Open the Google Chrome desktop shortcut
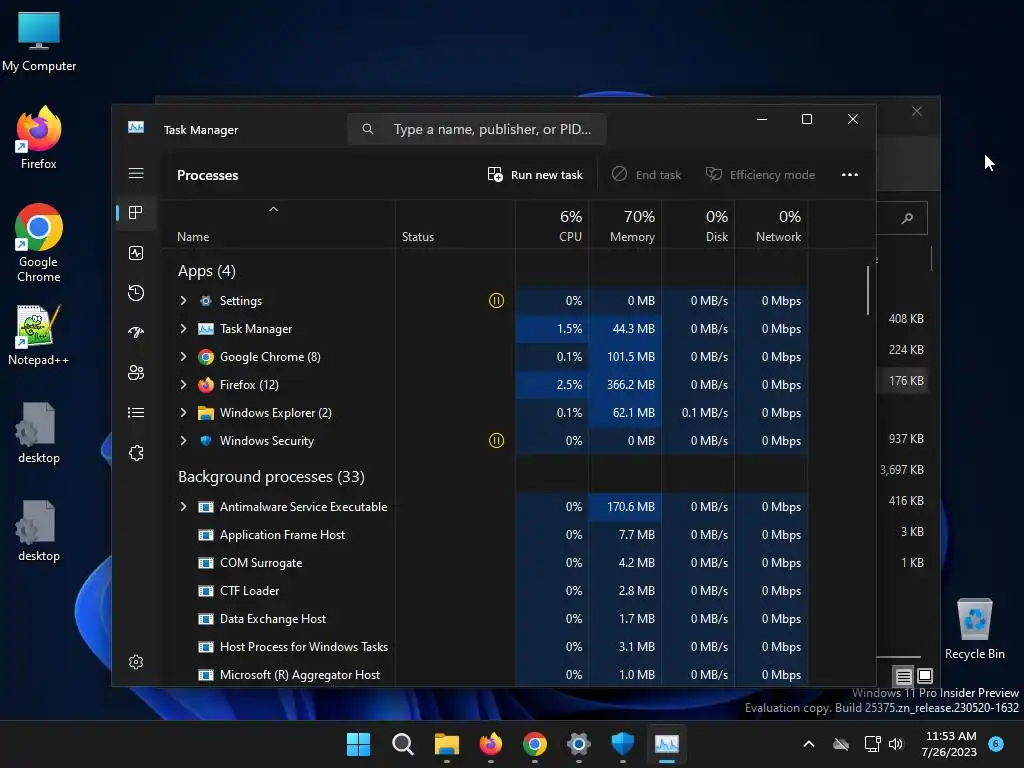The height and width of the screenshot is (768, 1024). [39, 243]
